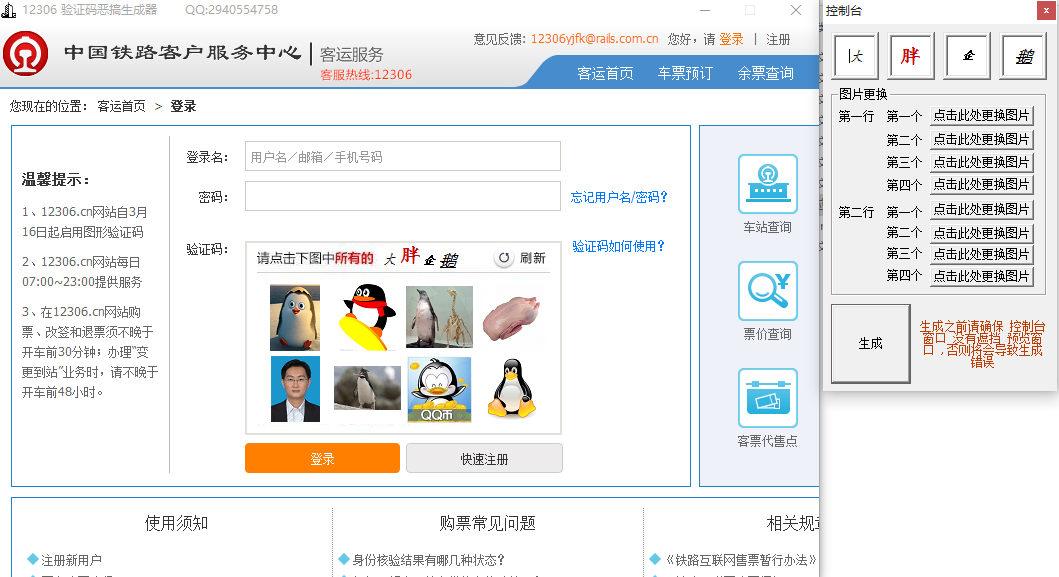Change row one third image button
The width and height of the screenshot is (1059, 577).
tap(981, 162)
